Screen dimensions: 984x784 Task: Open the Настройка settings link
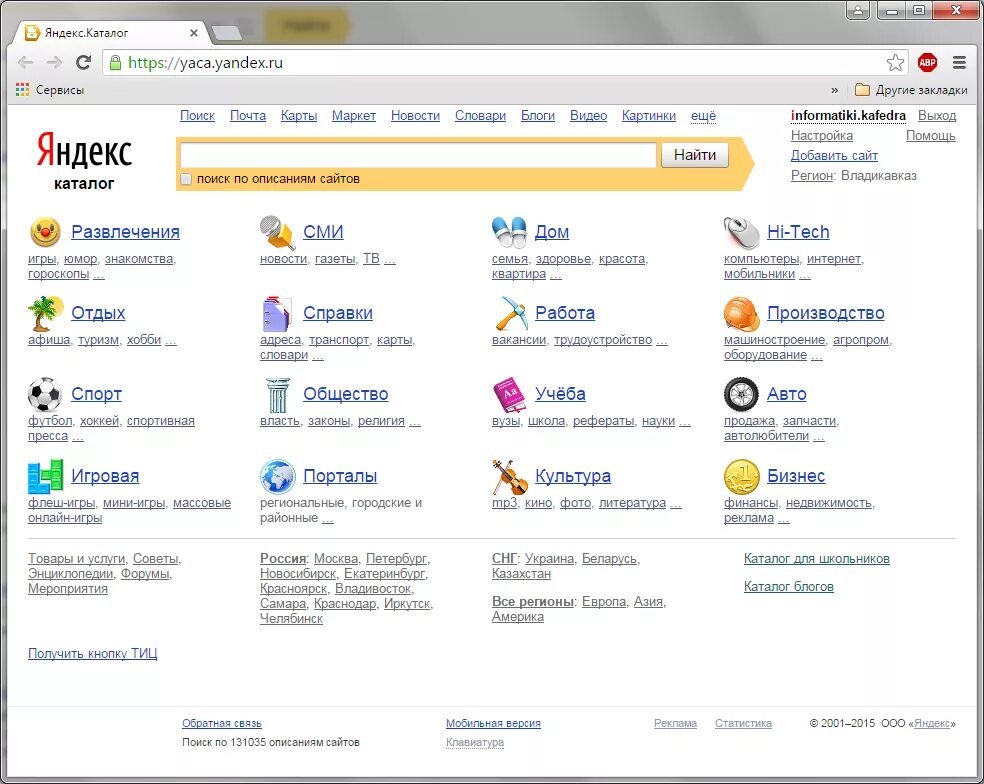[x=821, y=136]
